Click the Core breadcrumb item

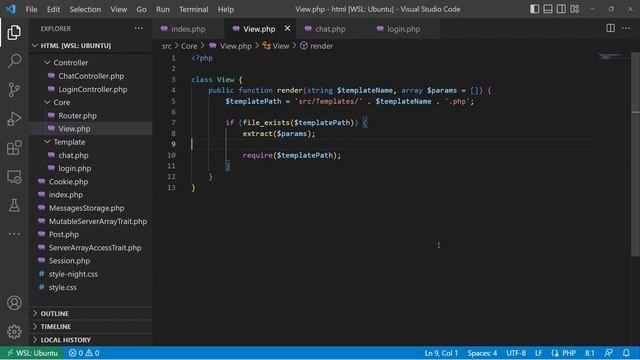tap(189, 46)
